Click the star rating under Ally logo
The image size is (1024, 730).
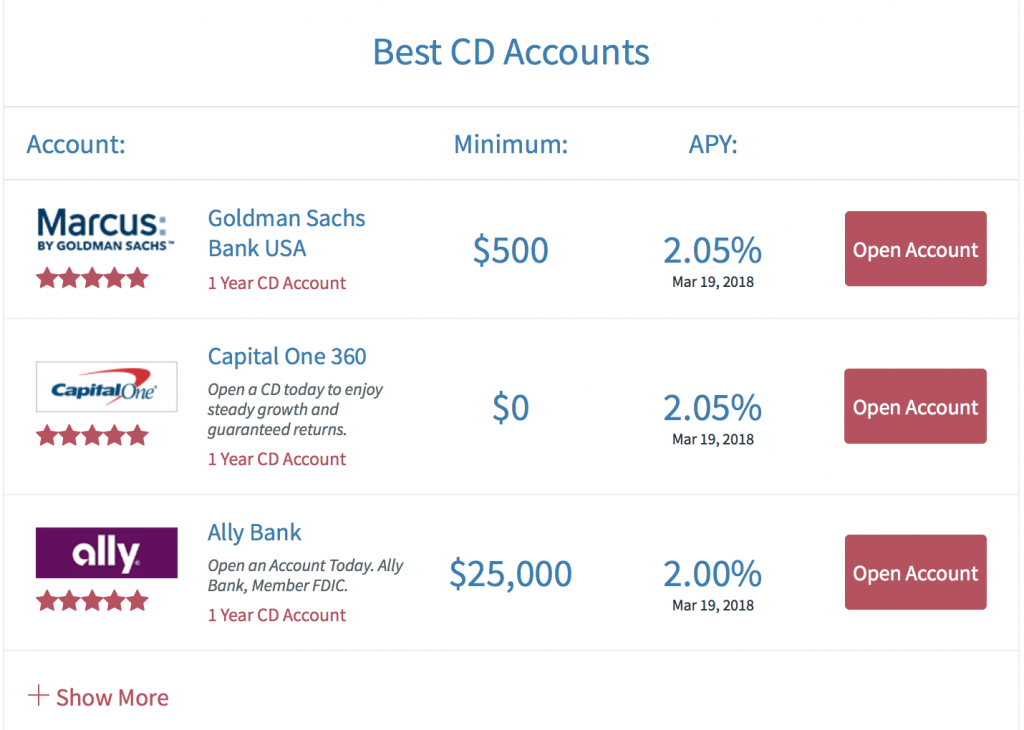pos(92,601)
